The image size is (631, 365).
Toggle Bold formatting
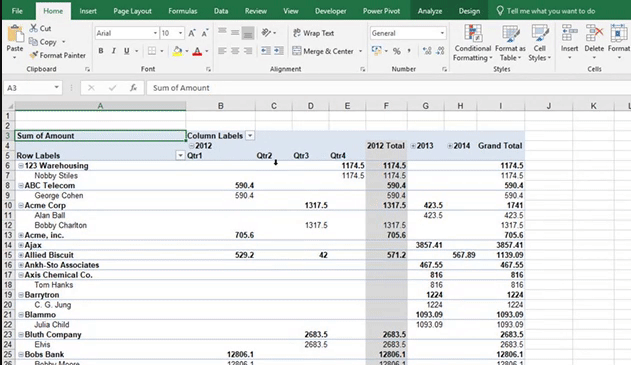pos(101,51)
